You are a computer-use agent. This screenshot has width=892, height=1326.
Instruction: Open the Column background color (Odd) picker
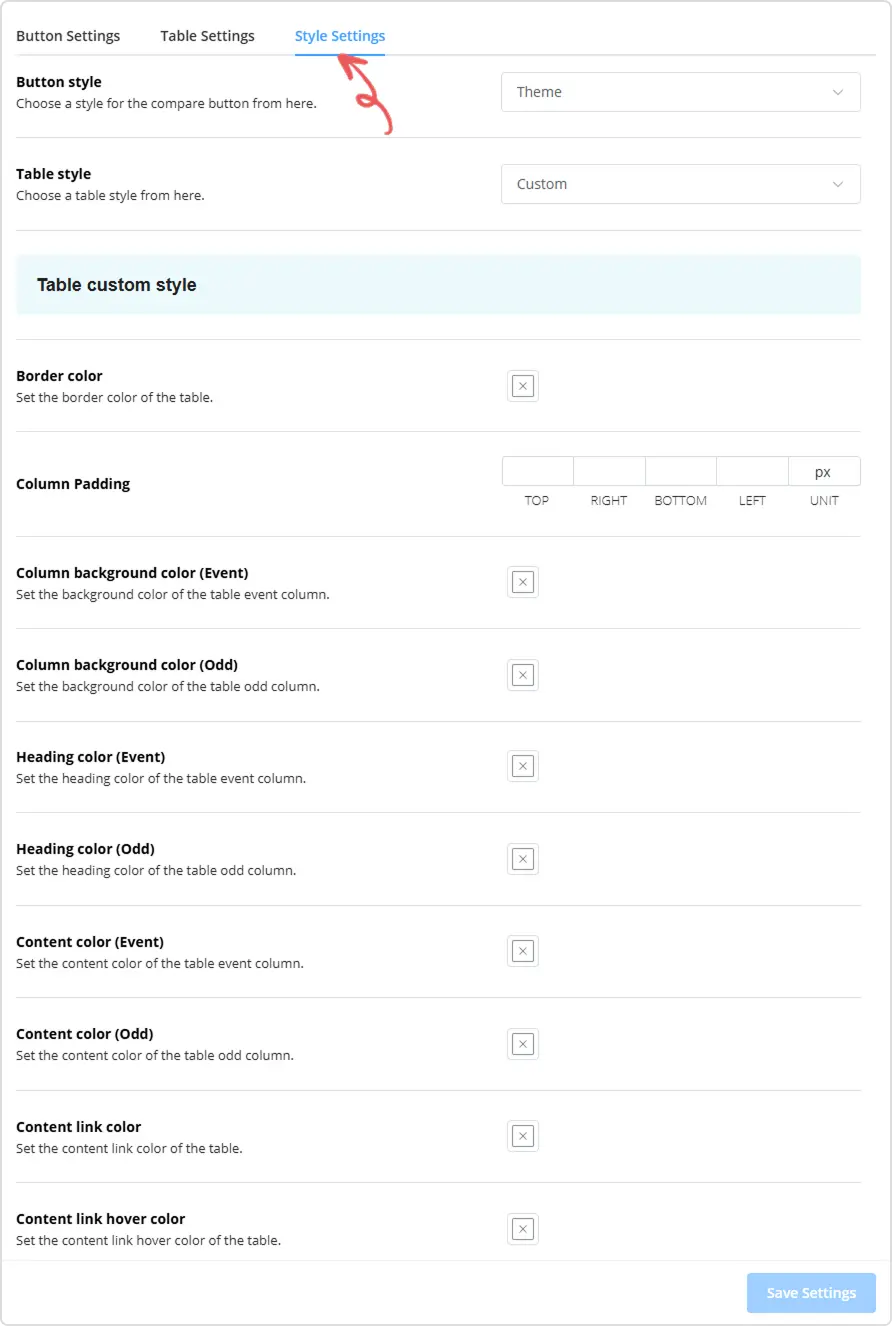[522, 674]
